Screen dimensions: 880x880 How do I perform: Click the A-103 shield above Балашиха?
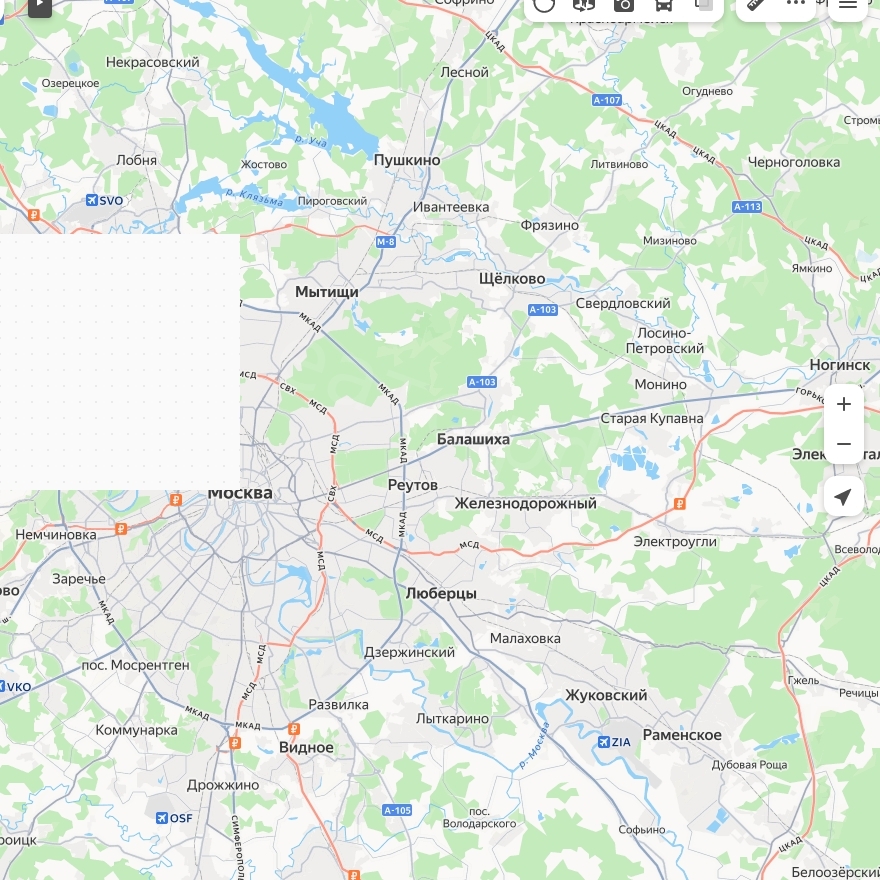pos(482,382)
